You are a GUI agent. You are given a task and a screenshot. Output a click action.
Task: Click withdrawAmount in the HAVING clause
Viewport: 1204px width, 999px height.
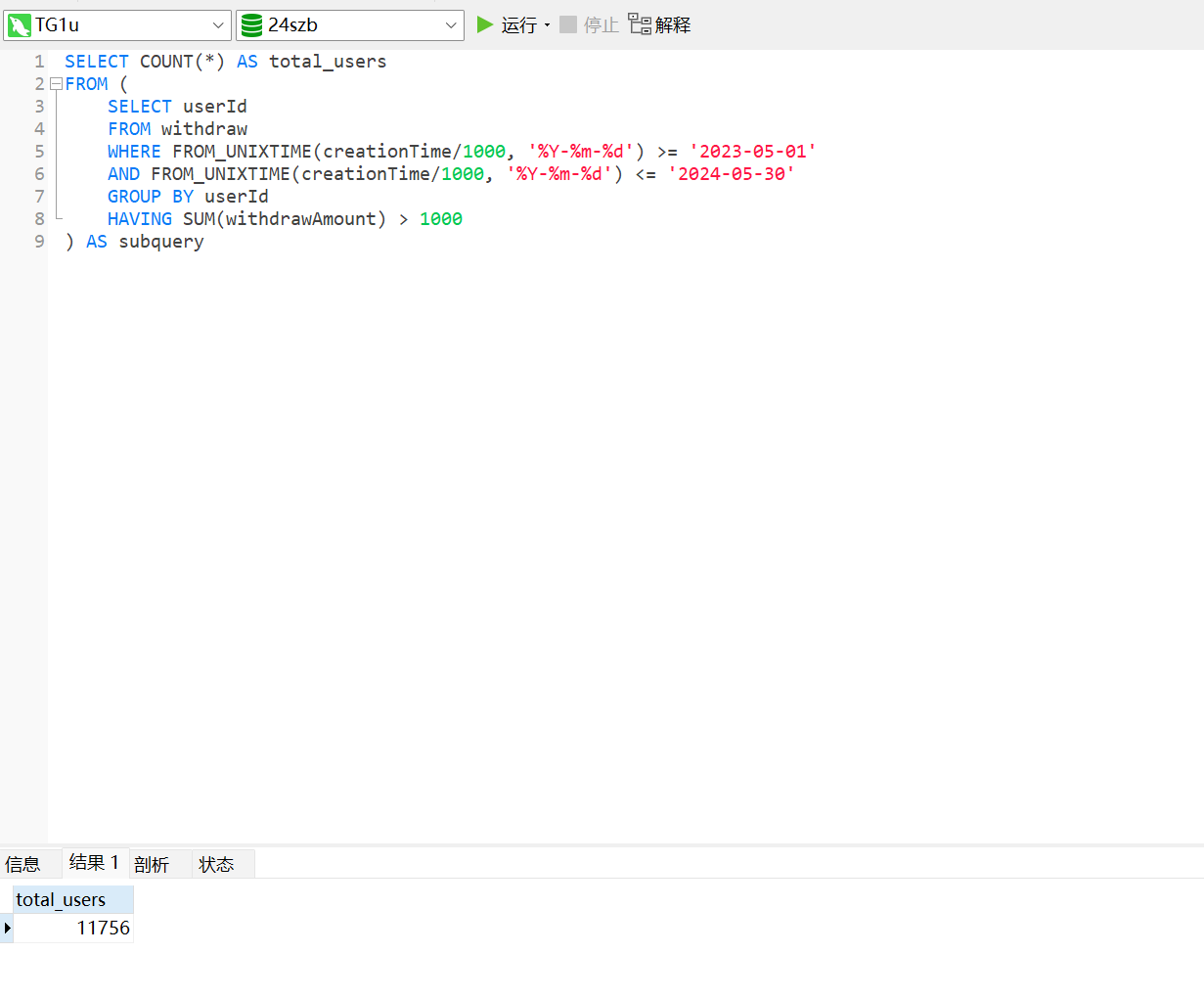point(301,218)
